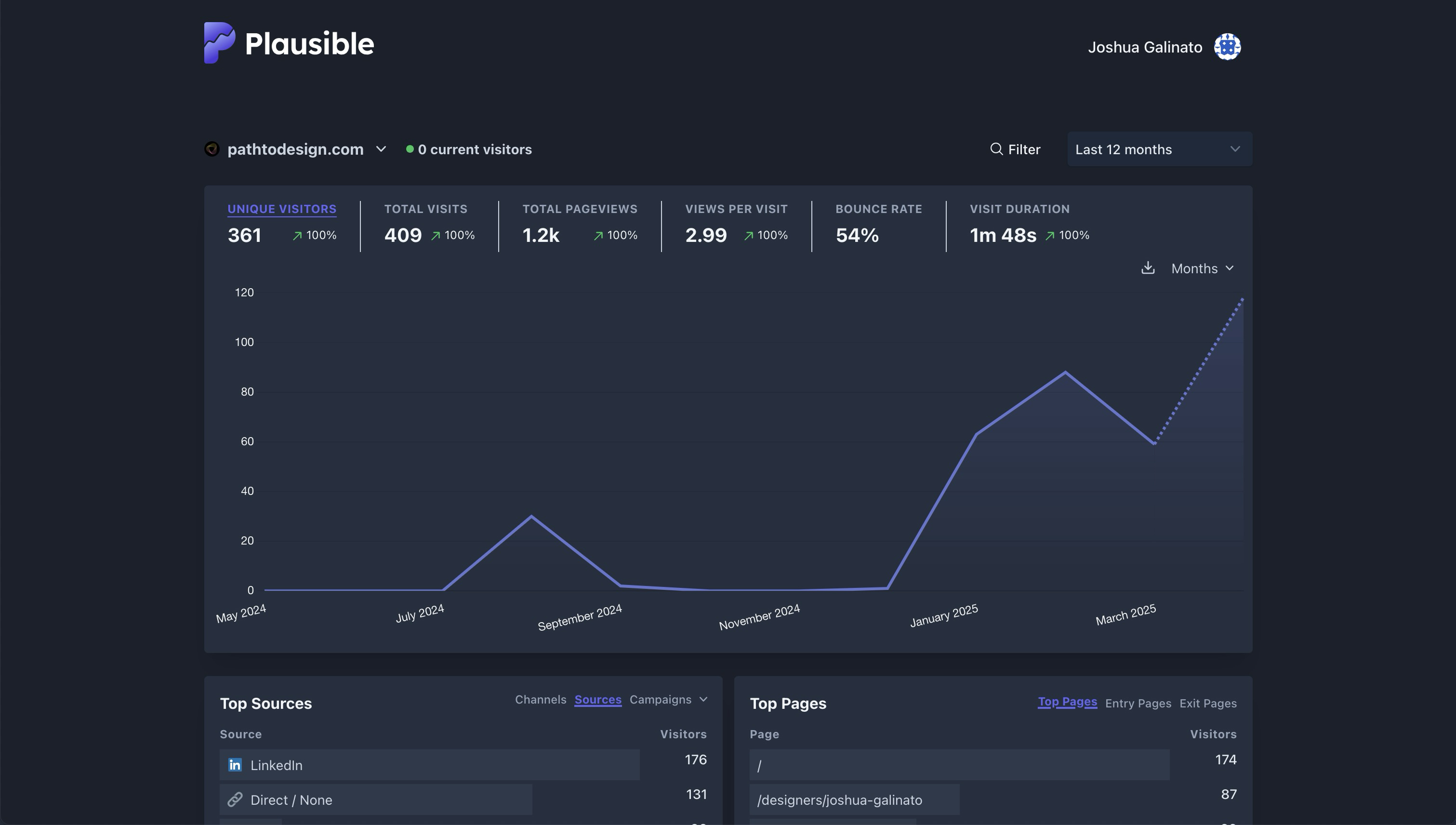Viewport: 1456px width, 825px height.
Task: Expand the Months interval dropdown
Action: click(1202, 268)
